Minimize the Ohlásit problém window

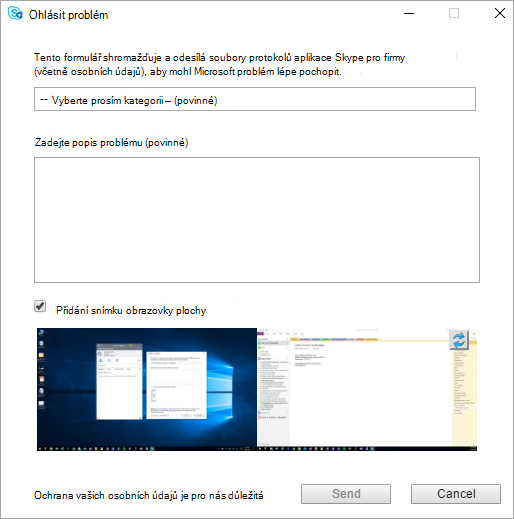pos(409,14)
